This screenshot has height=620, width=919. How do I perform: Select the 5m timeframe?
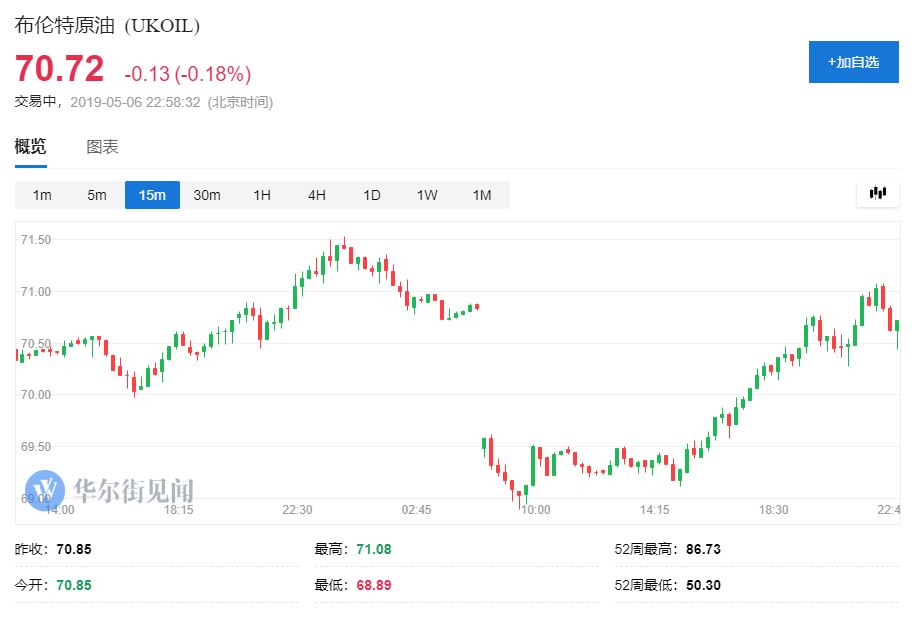pos(97,195)
